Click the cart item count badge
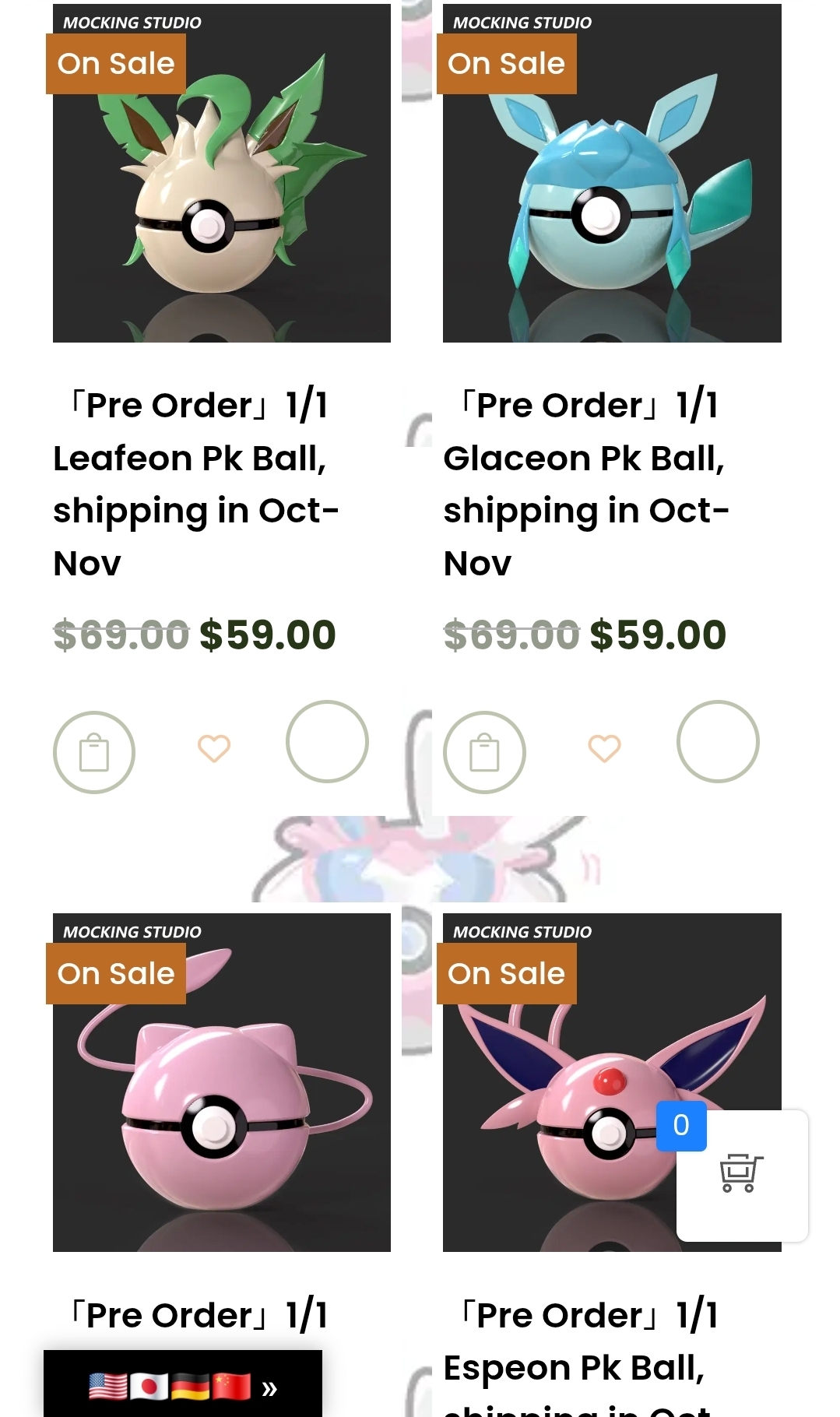840x1417 pixels. click(x=681, y=1125)
